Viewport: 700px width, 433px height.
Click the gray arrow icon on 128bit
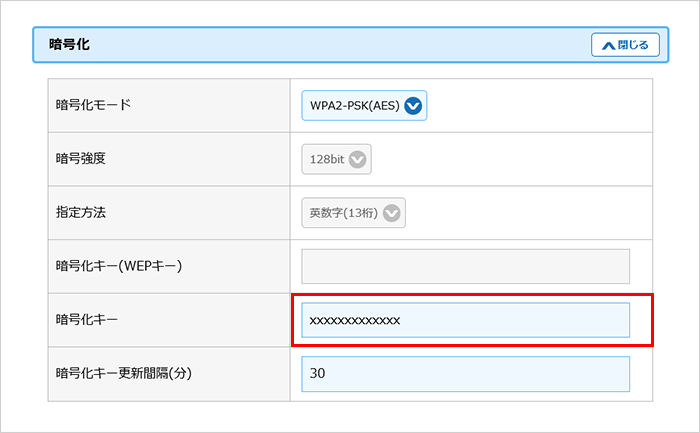click(357, 158)
